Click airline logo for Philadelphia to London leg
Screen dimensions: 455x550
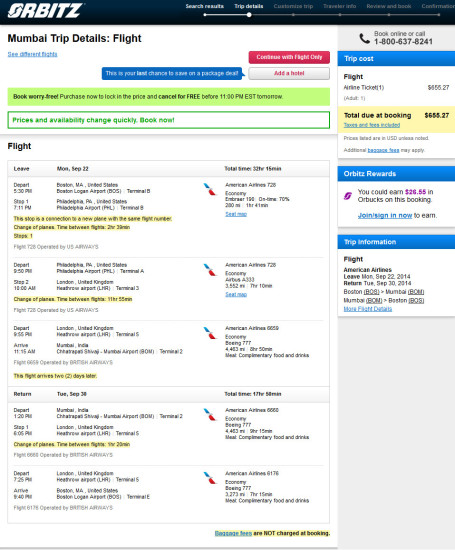[210, 269]
